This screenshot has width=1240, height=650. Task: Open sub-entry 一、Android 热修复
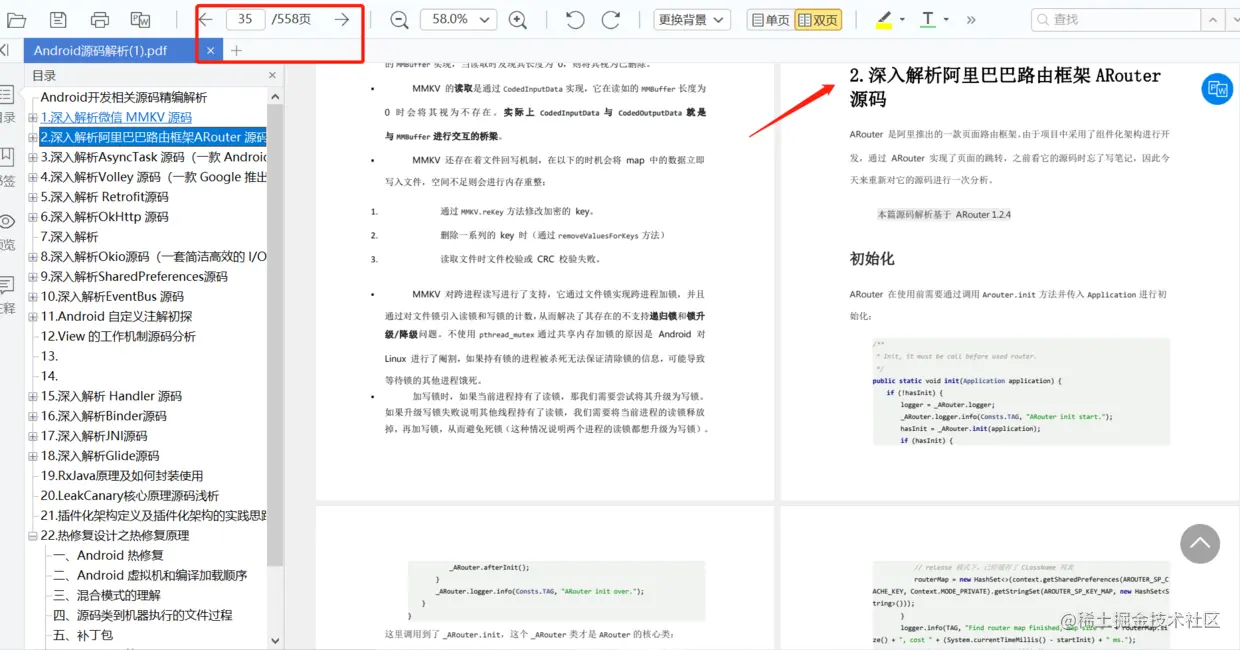tap(108, 556)
